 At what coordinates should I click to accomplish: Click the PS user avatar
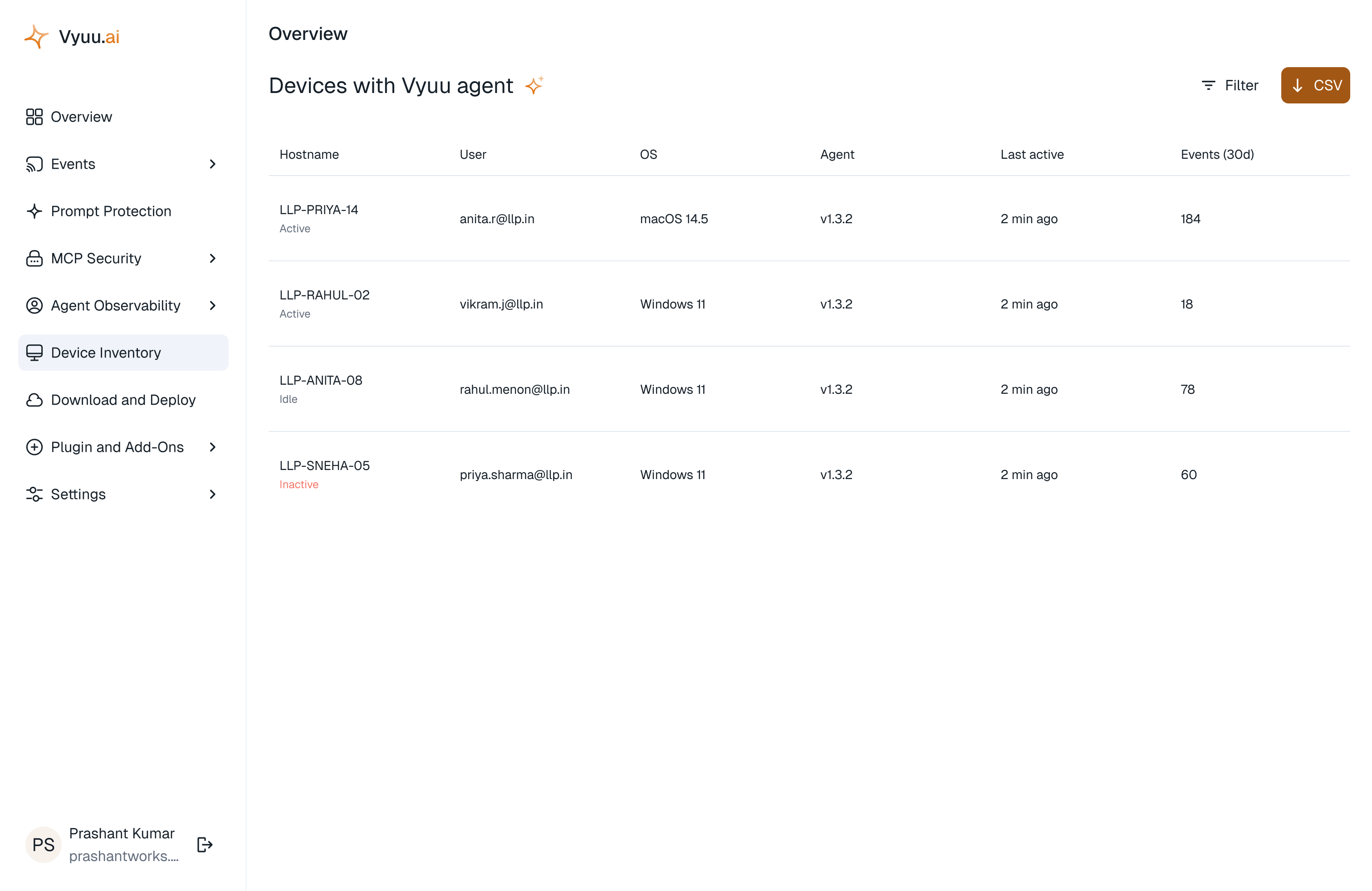click(x=43, y=844)
